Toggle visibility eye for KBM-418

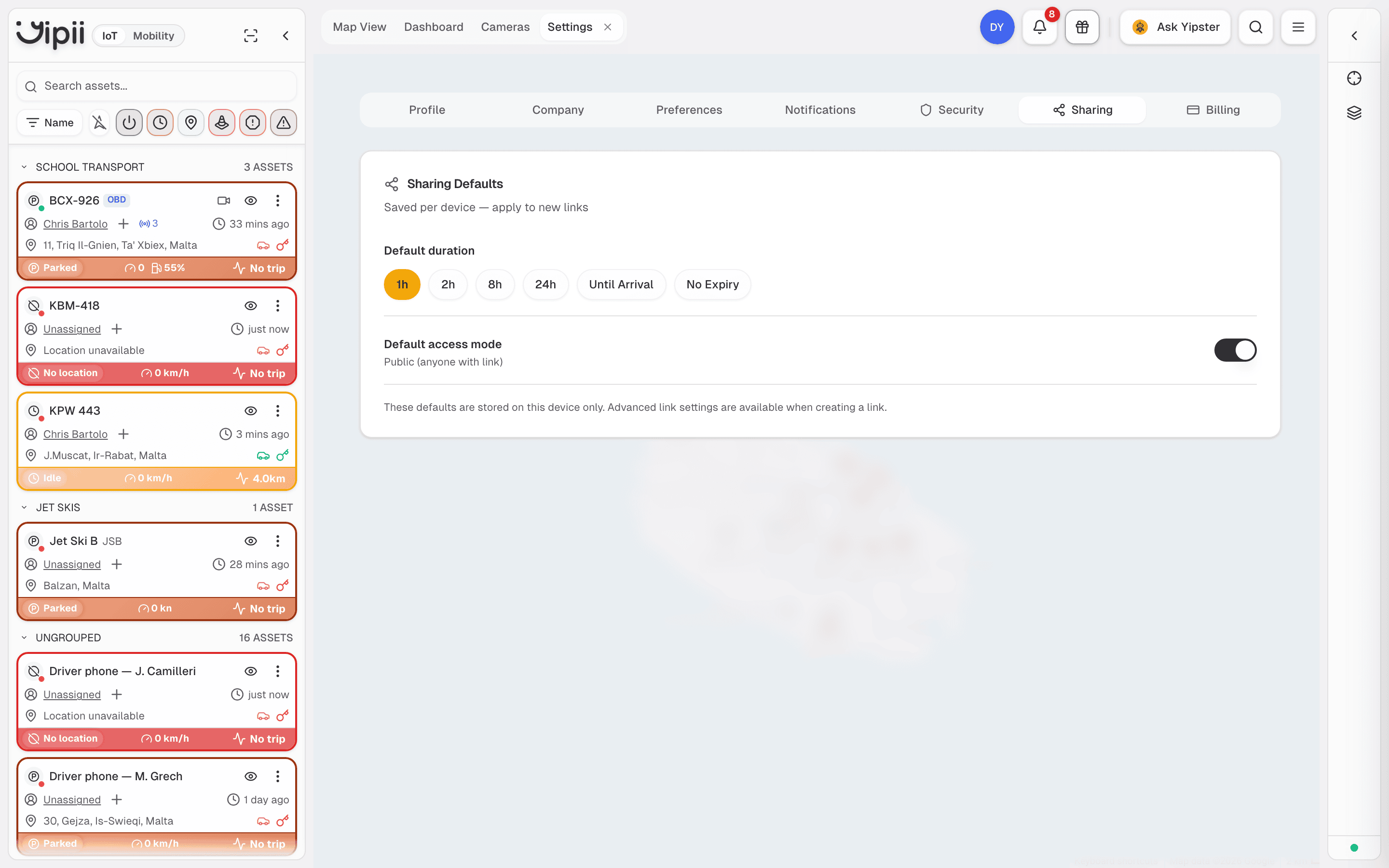pyautogui.click(x=251, y=305)
